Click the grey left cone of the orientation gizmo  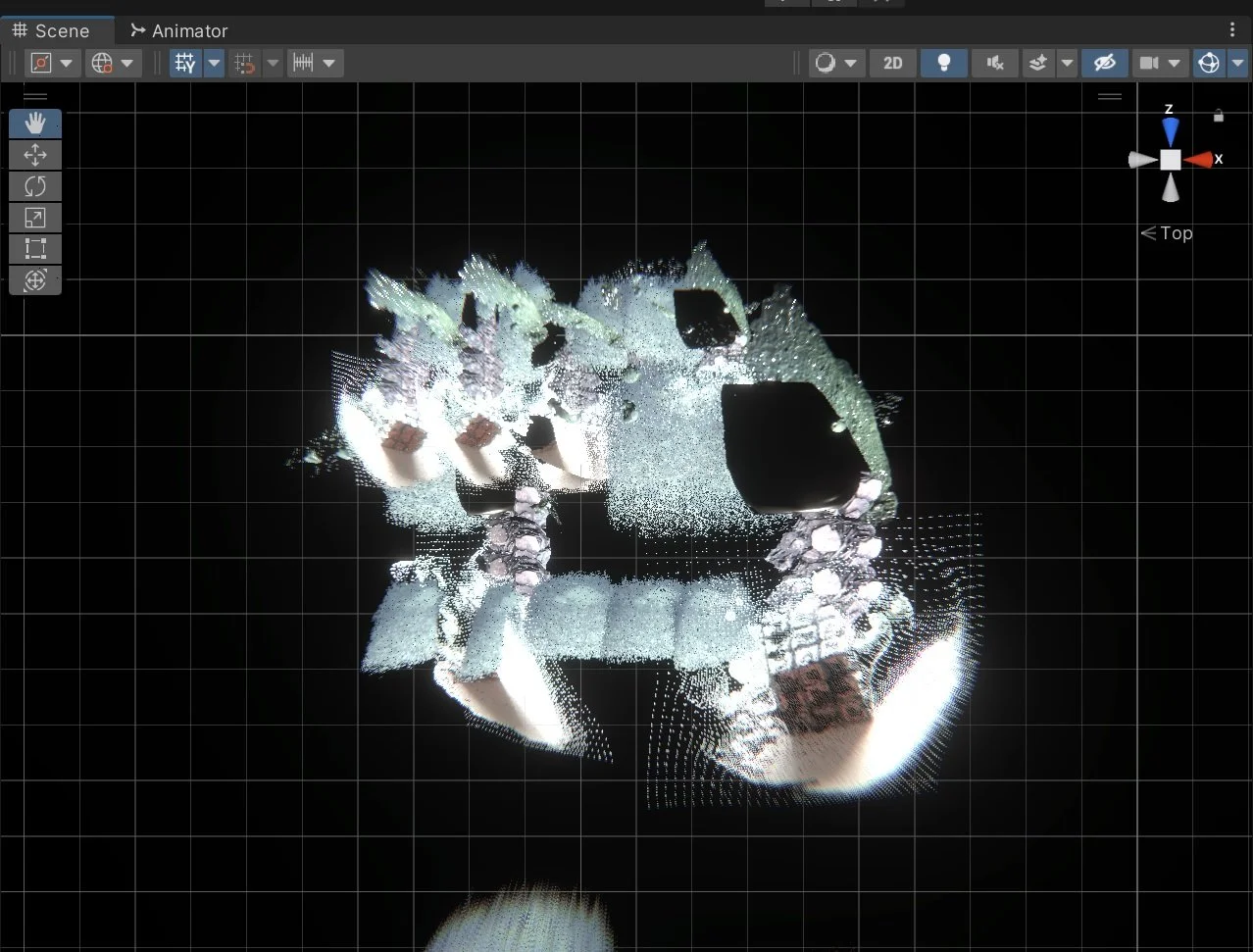pos(1142,160)
